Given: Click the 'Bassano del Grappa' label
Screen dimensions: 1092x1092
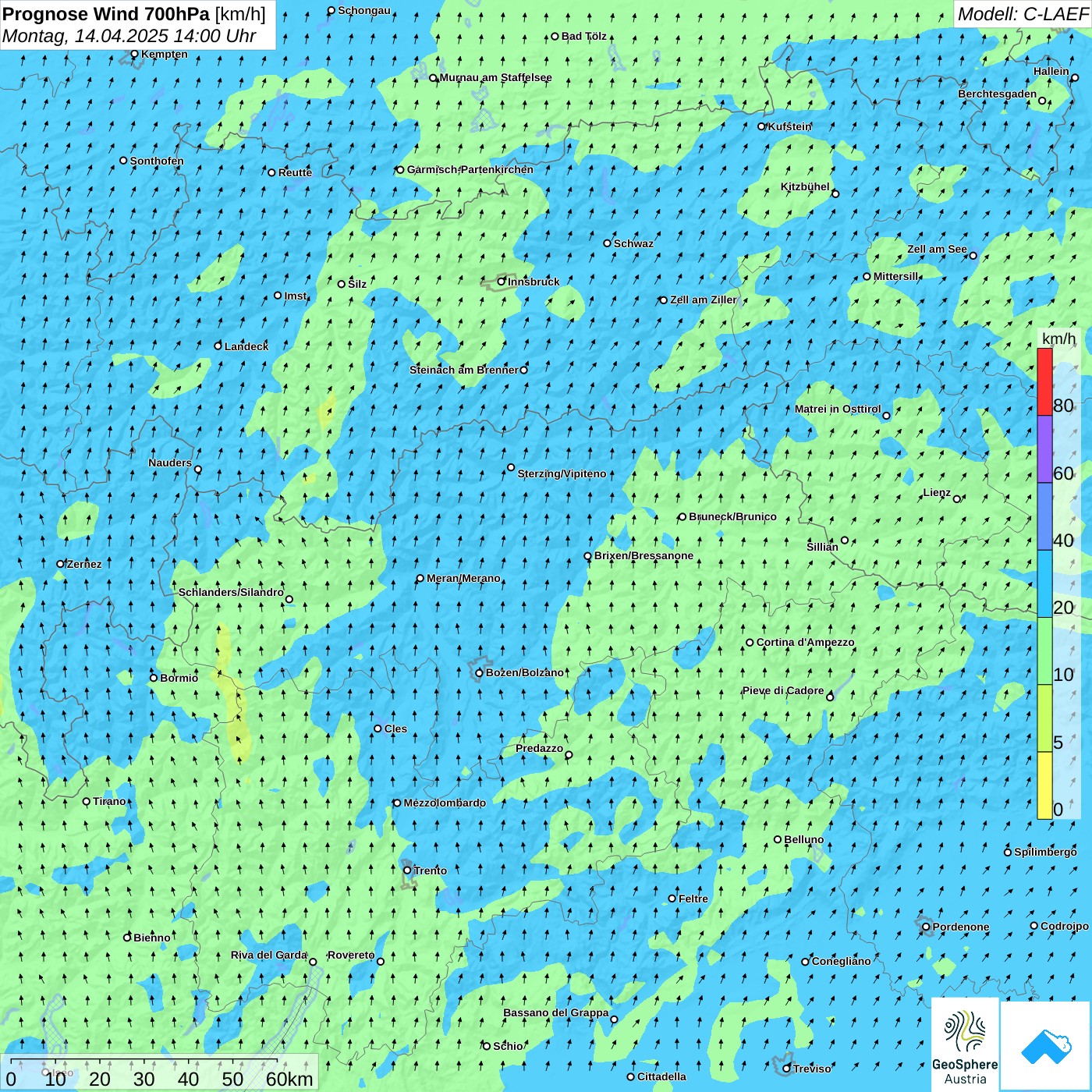Looking at the screenshot, I should 555,1012.
